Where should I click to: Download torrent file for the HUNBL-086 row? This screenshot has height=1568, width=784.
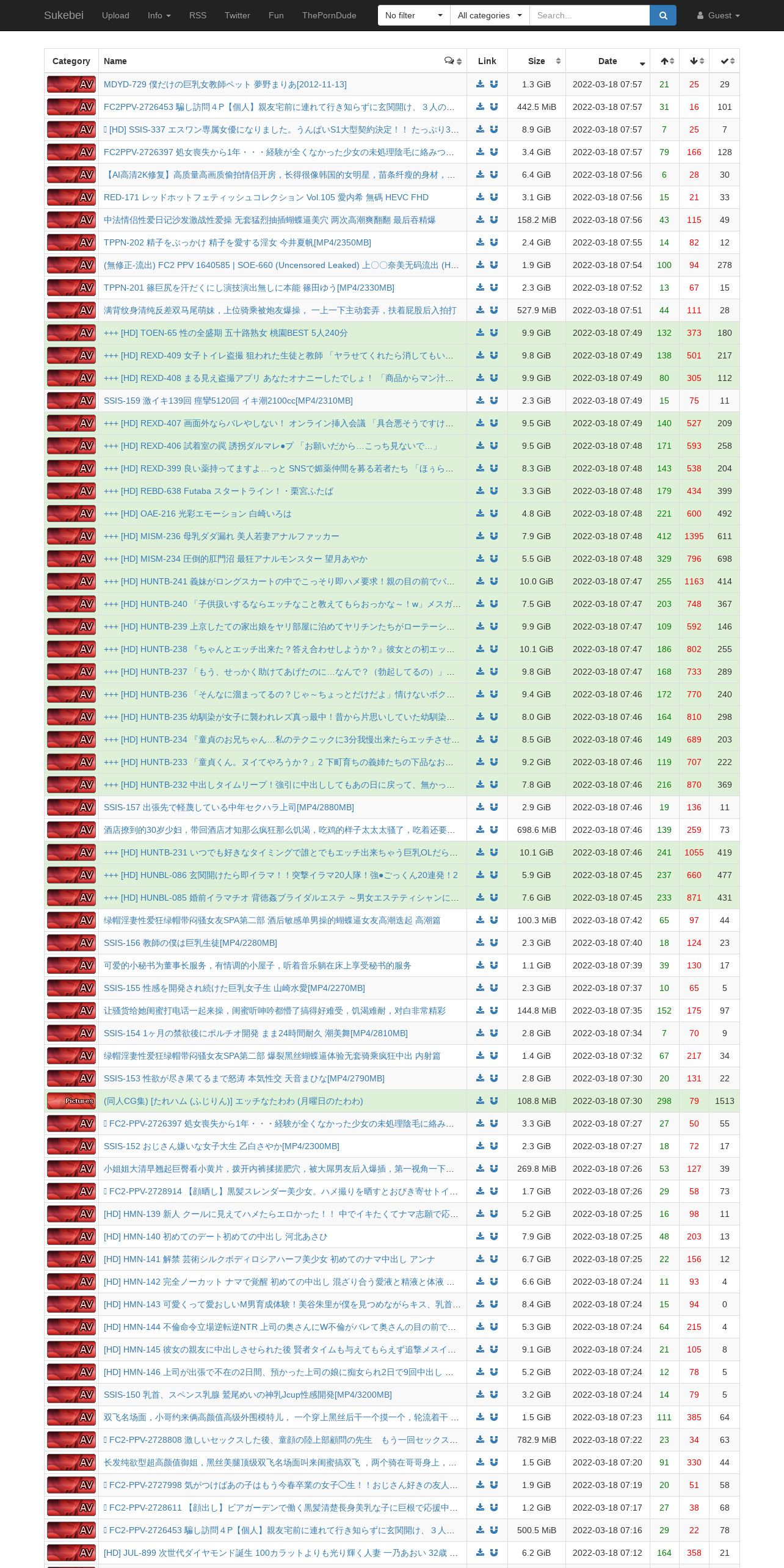(481, 875)
